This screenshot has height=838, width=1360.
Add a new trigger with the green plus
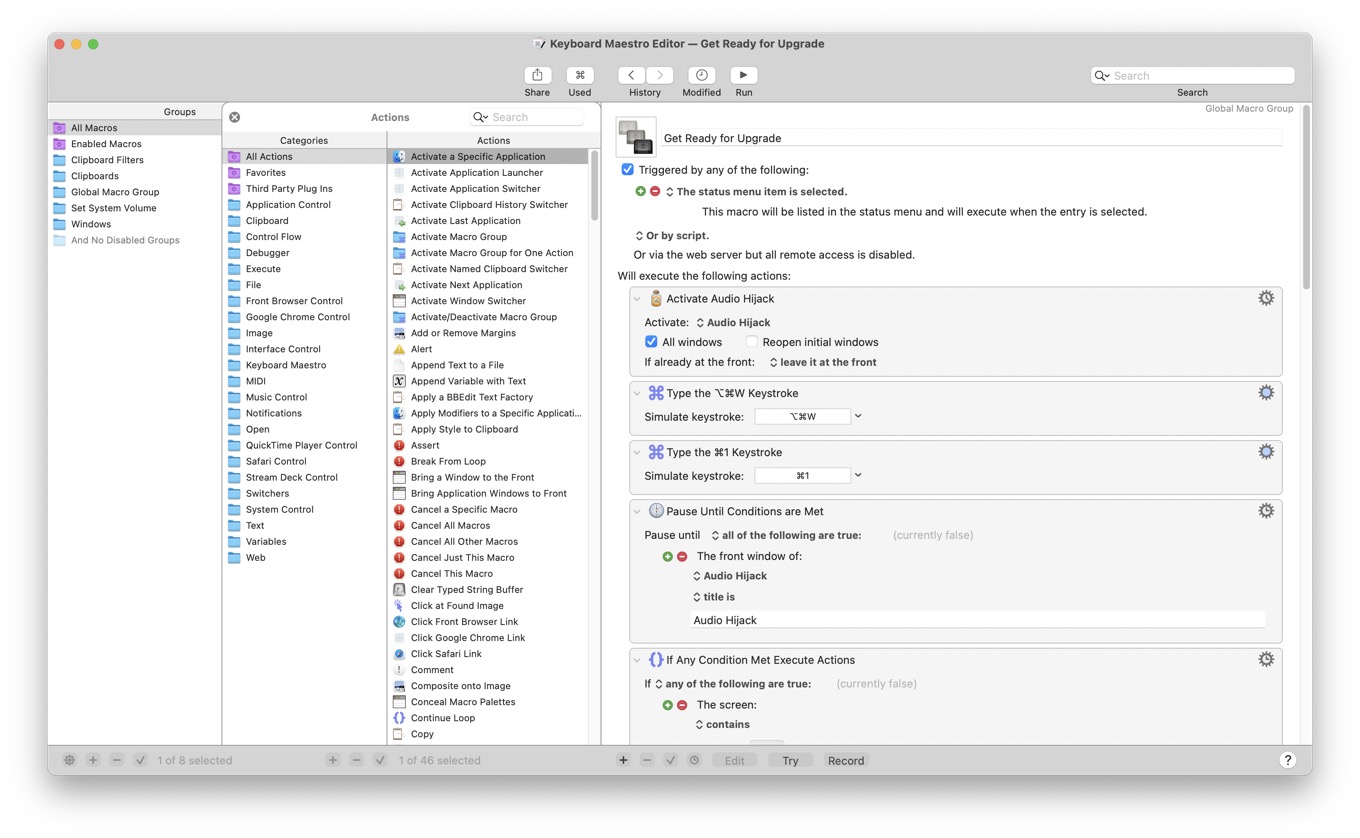click(x=640, y=190)
